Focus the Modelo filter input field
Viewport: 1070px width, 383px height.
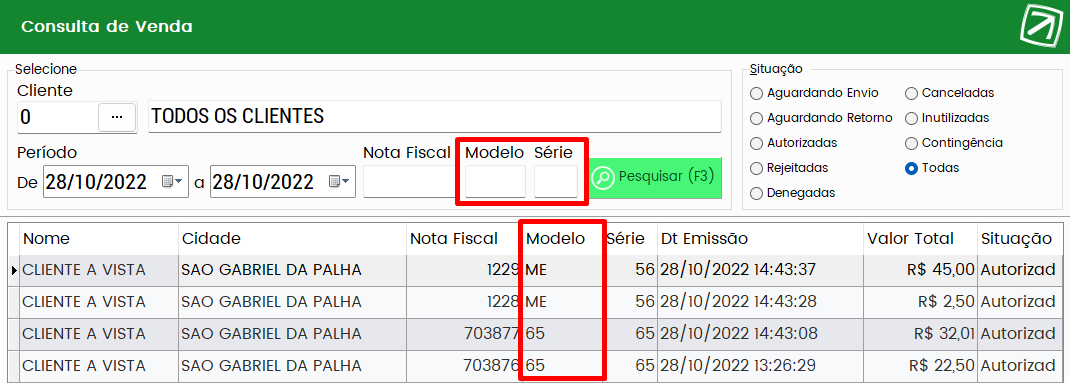pos(495,182)
